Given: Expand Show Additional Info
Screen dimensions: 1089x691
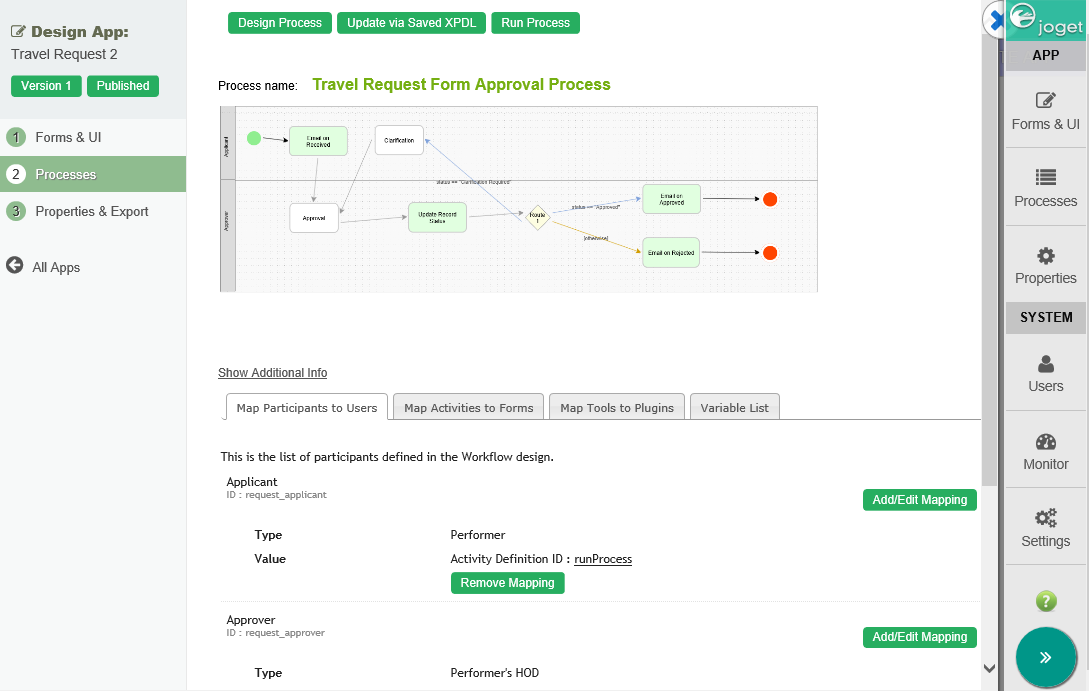Looking at the screenshot, I should tap(272, 373).
